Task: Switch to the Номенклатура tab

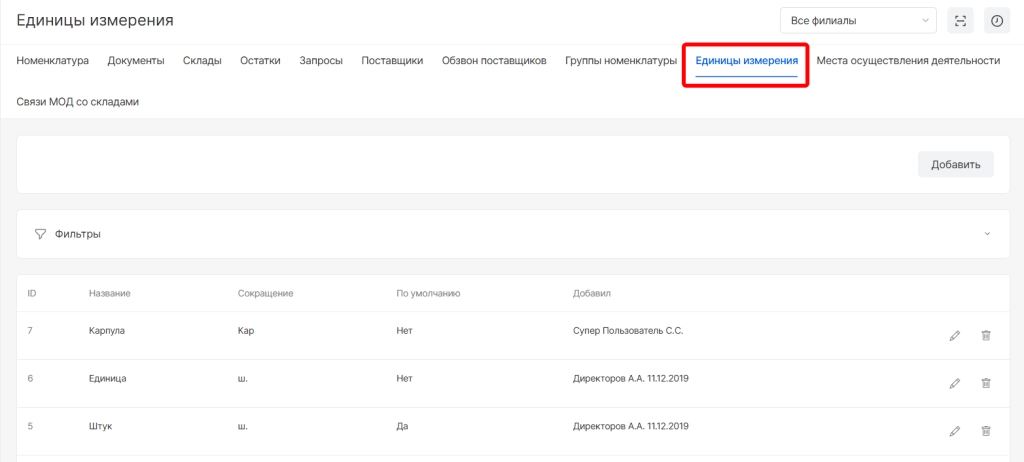Action: tap(53, 61)
